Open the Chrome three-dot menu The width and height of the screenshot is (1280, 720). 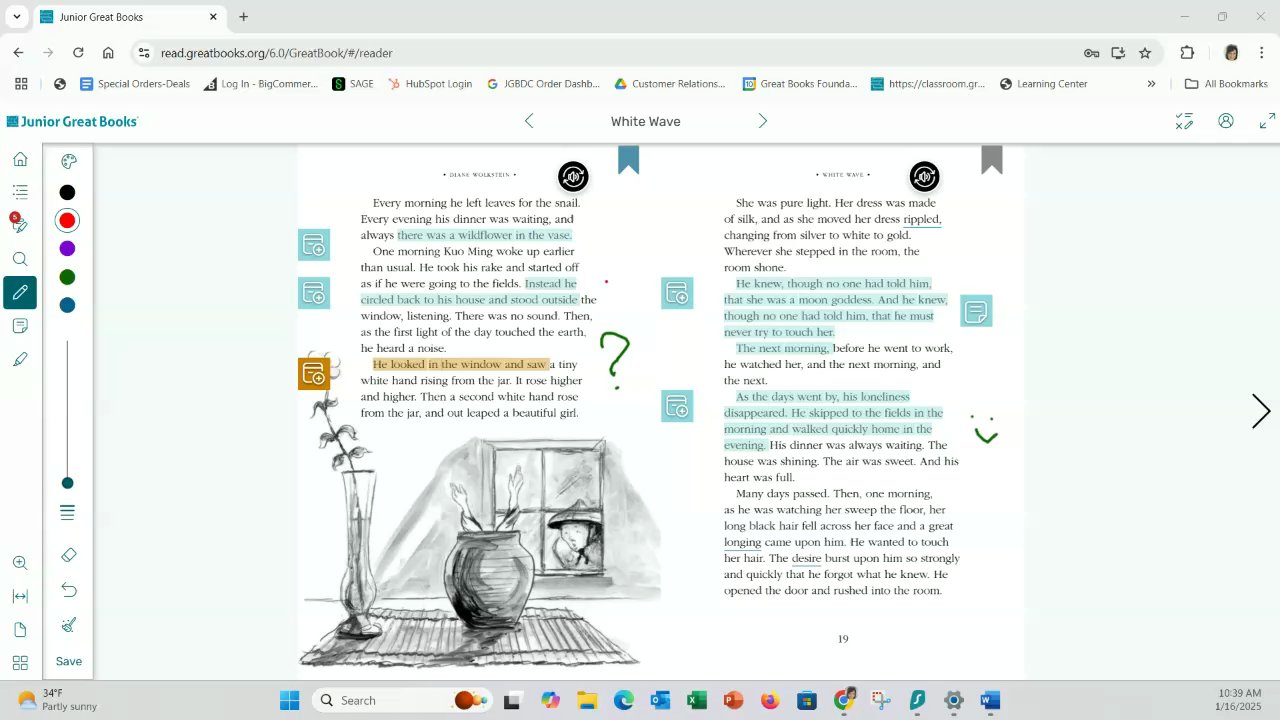[1262, 53]
